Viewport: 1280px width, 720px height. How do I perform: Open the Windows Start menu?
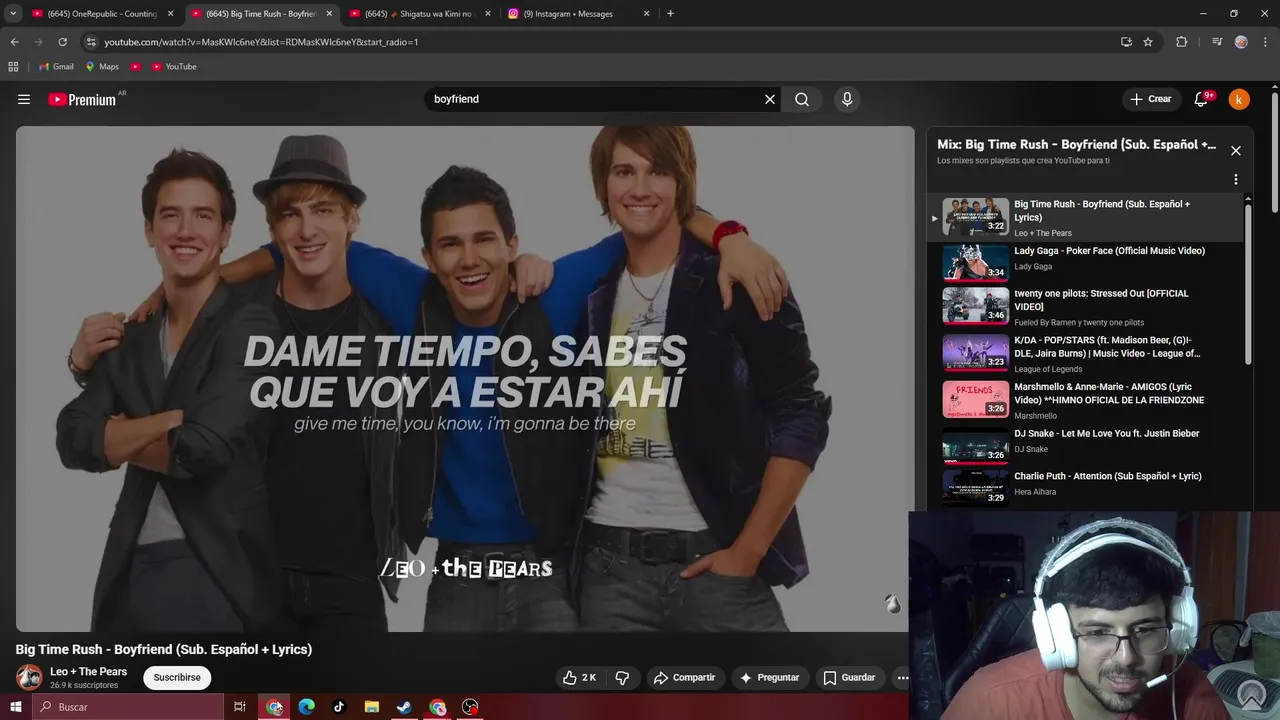pyautogui.click(x=15, y=707)
